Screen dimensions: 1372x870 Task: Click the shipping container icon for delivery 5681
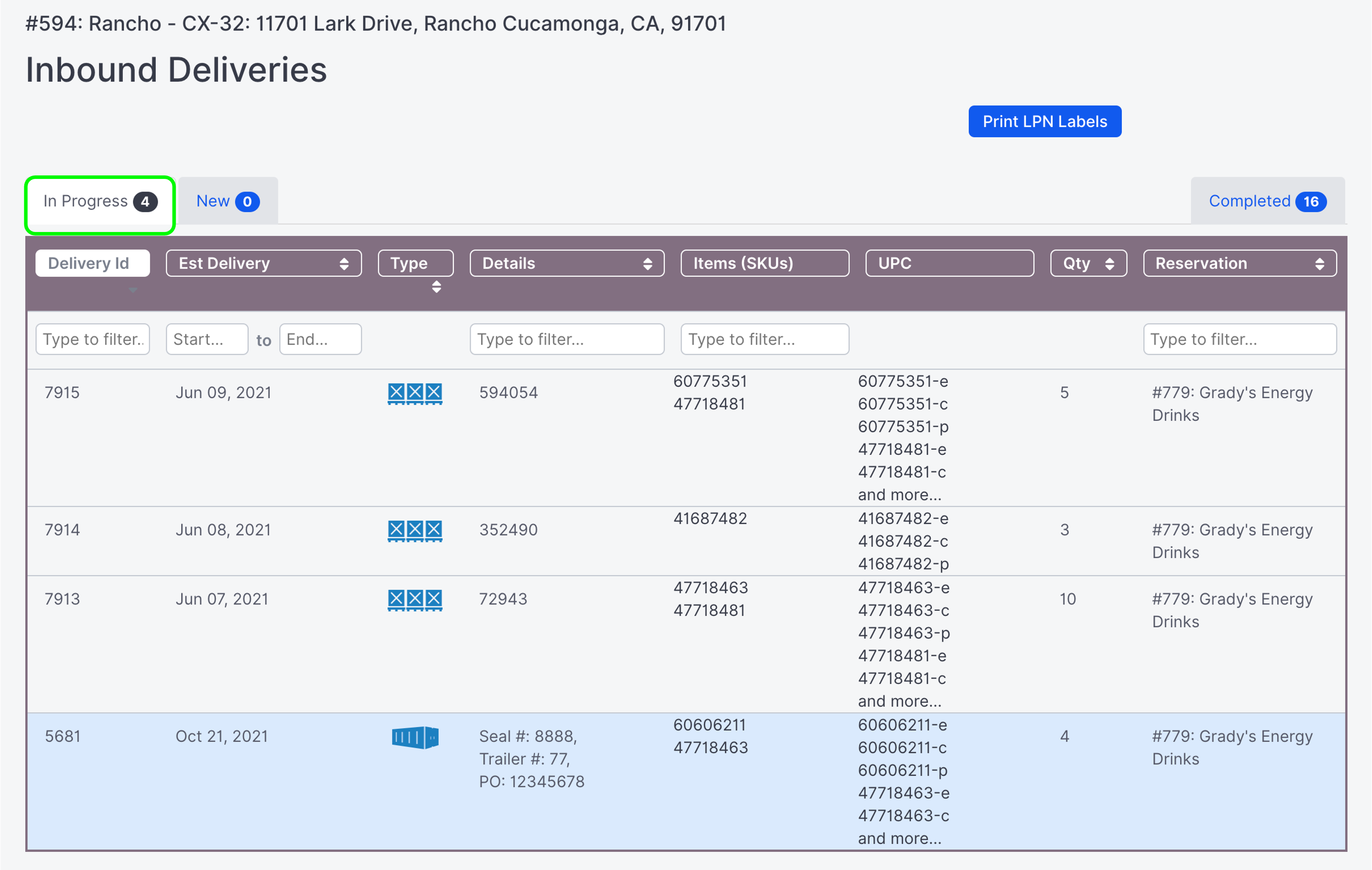point(415,736)
